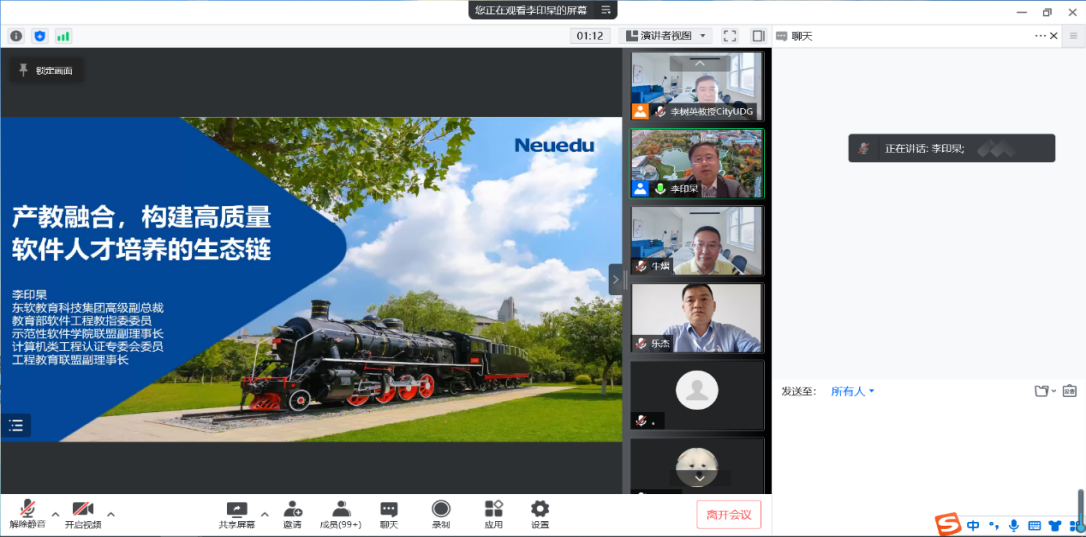
Task: Unmute microphone with 解除静音 button
Action: (x=27, y=513)
